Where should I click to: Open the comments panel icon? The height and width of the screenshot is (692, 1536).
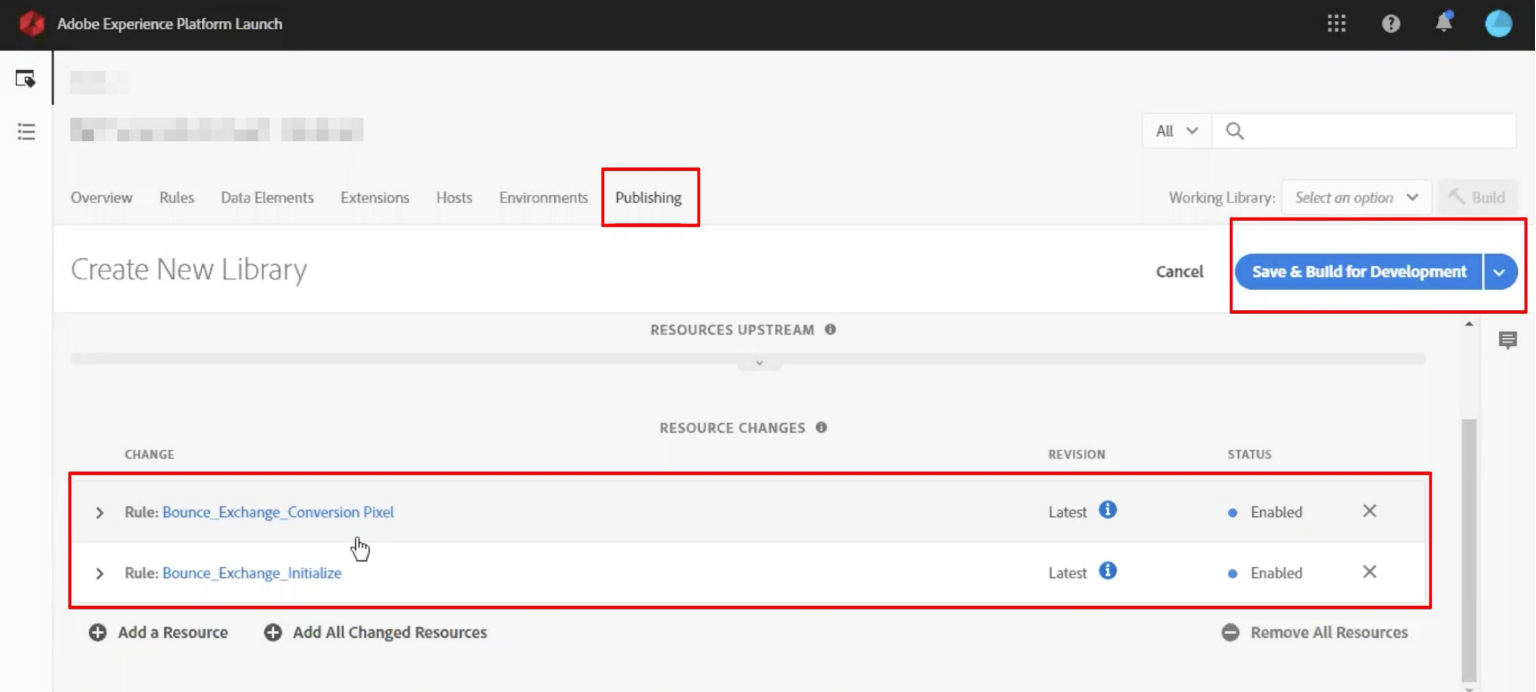click(1508, 341)
